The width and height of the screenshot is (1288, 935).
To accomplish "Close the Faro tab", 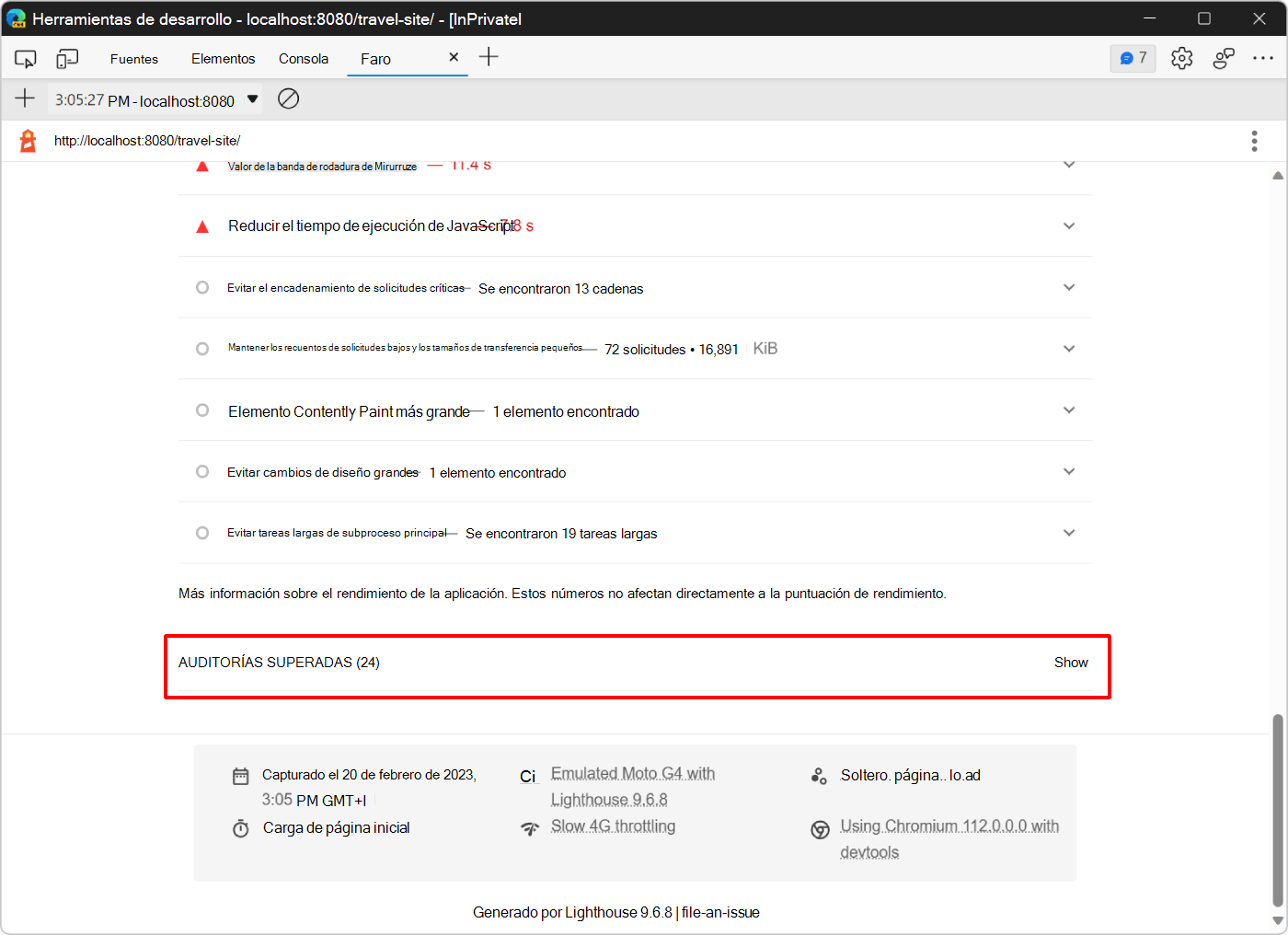I will (x=454, y=57).
